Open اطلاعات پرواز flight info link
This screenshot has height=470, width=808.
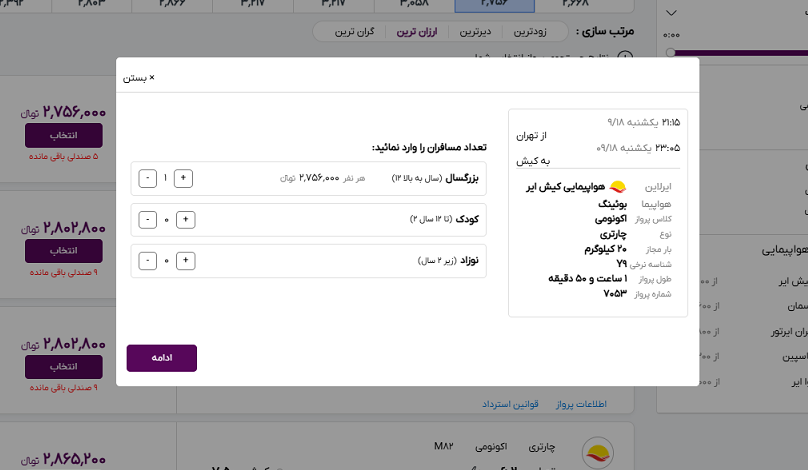click(x=581, y=404)
